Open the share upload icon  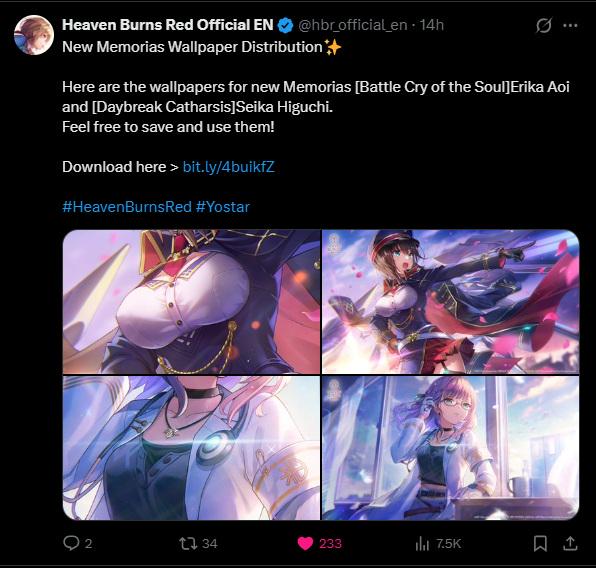(x=570, y=543)
